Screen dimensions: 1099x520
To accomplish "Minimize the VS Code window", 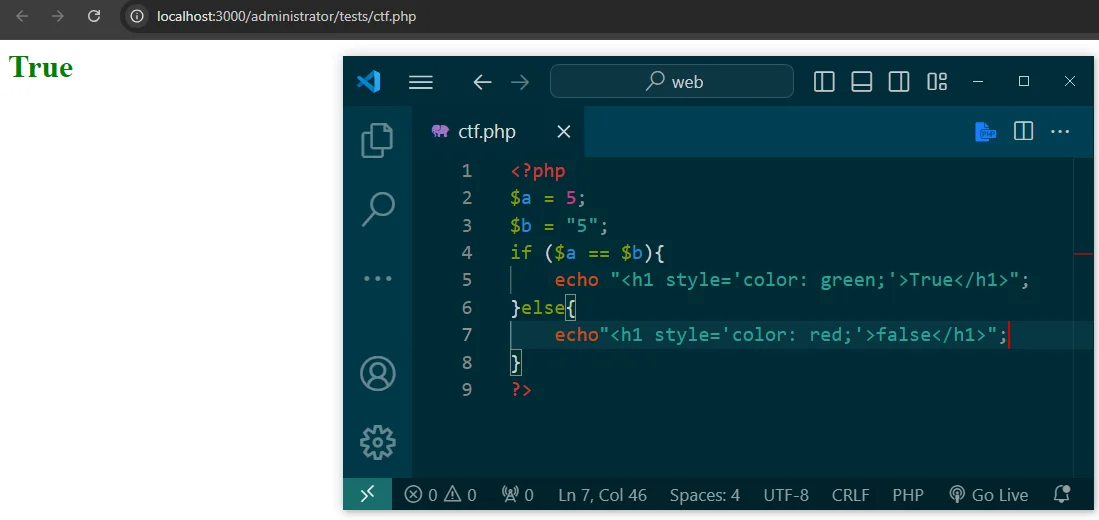I will 978,81.
